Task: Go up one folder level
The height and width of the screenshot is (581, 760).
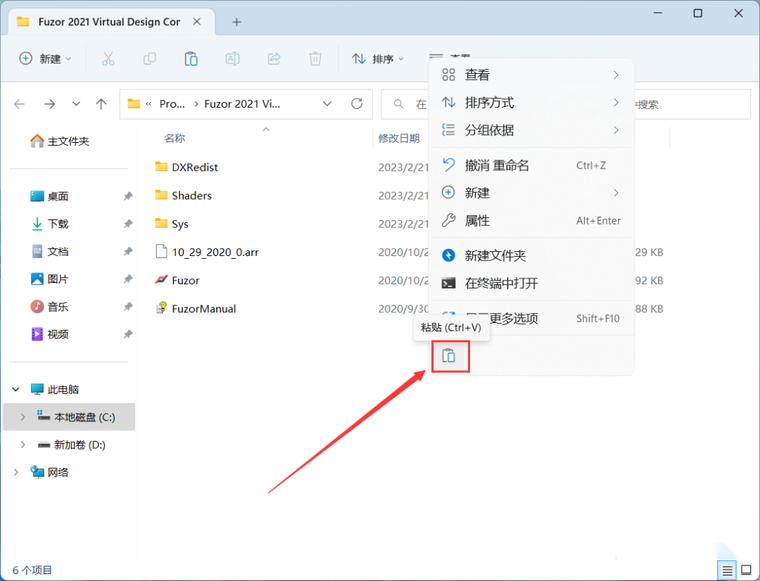Action: (101, 104)
